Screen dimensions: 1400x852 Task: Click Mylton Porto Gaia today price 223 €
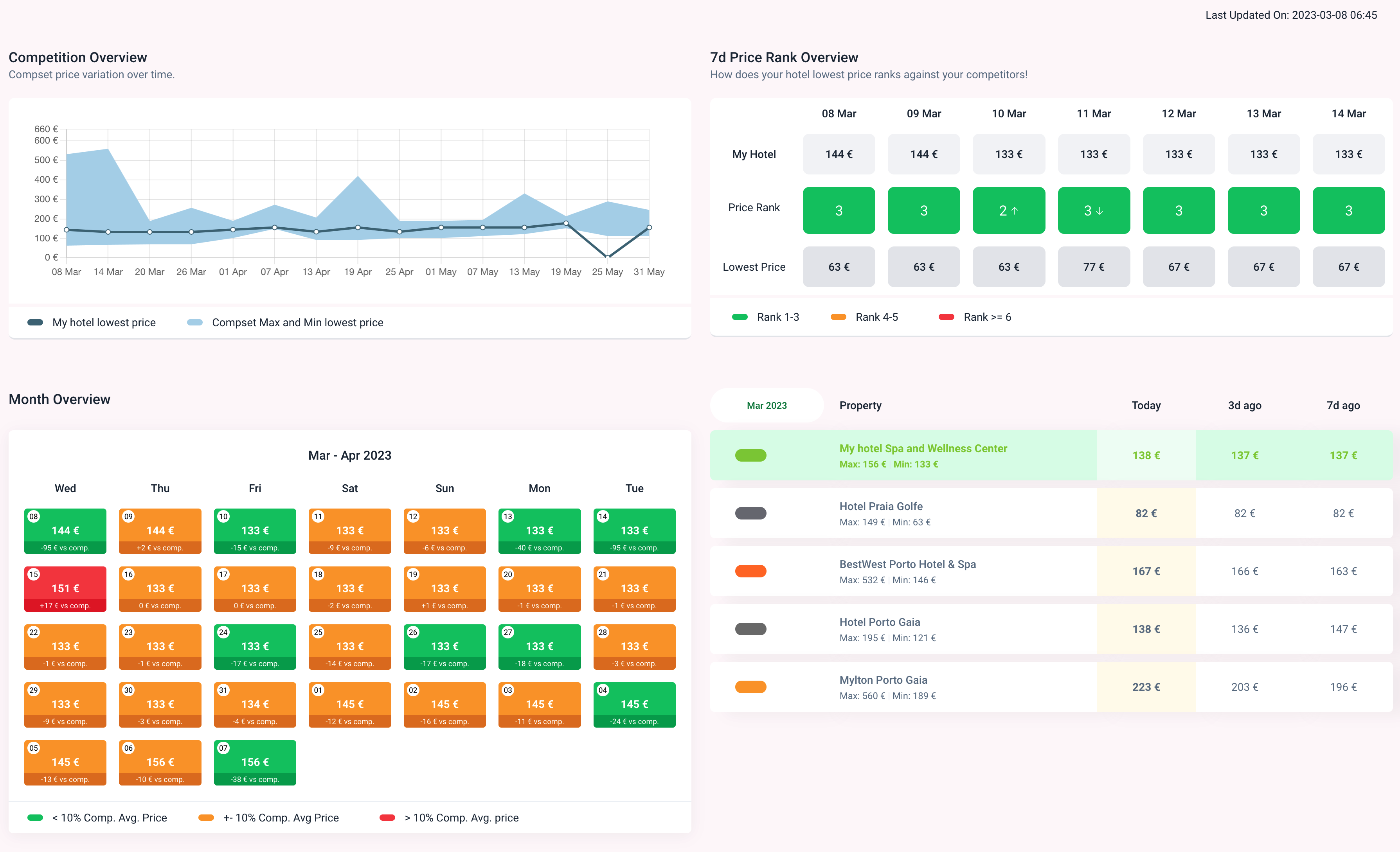tap(1145, 687)
